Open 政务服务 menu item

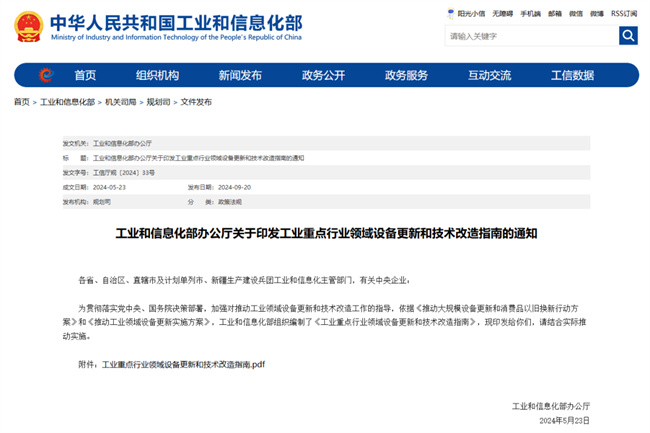point(406,75)
